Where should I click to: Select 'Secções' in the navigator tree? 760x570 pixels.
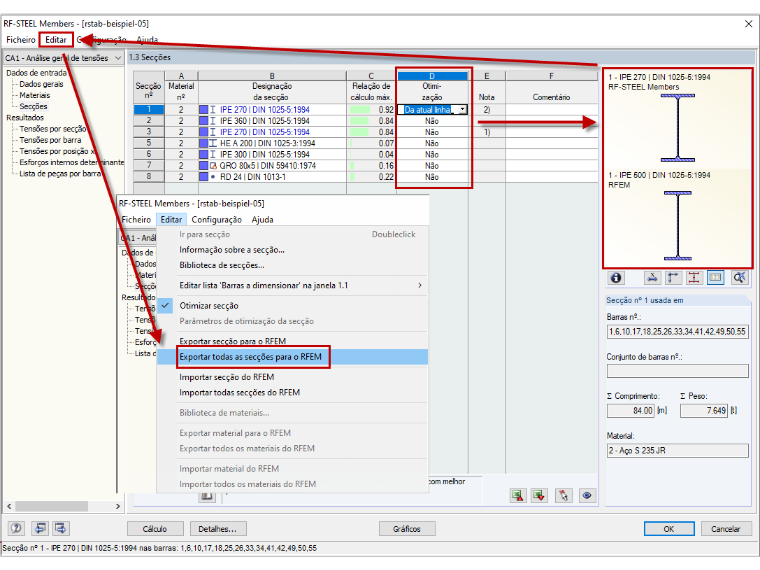33,106
